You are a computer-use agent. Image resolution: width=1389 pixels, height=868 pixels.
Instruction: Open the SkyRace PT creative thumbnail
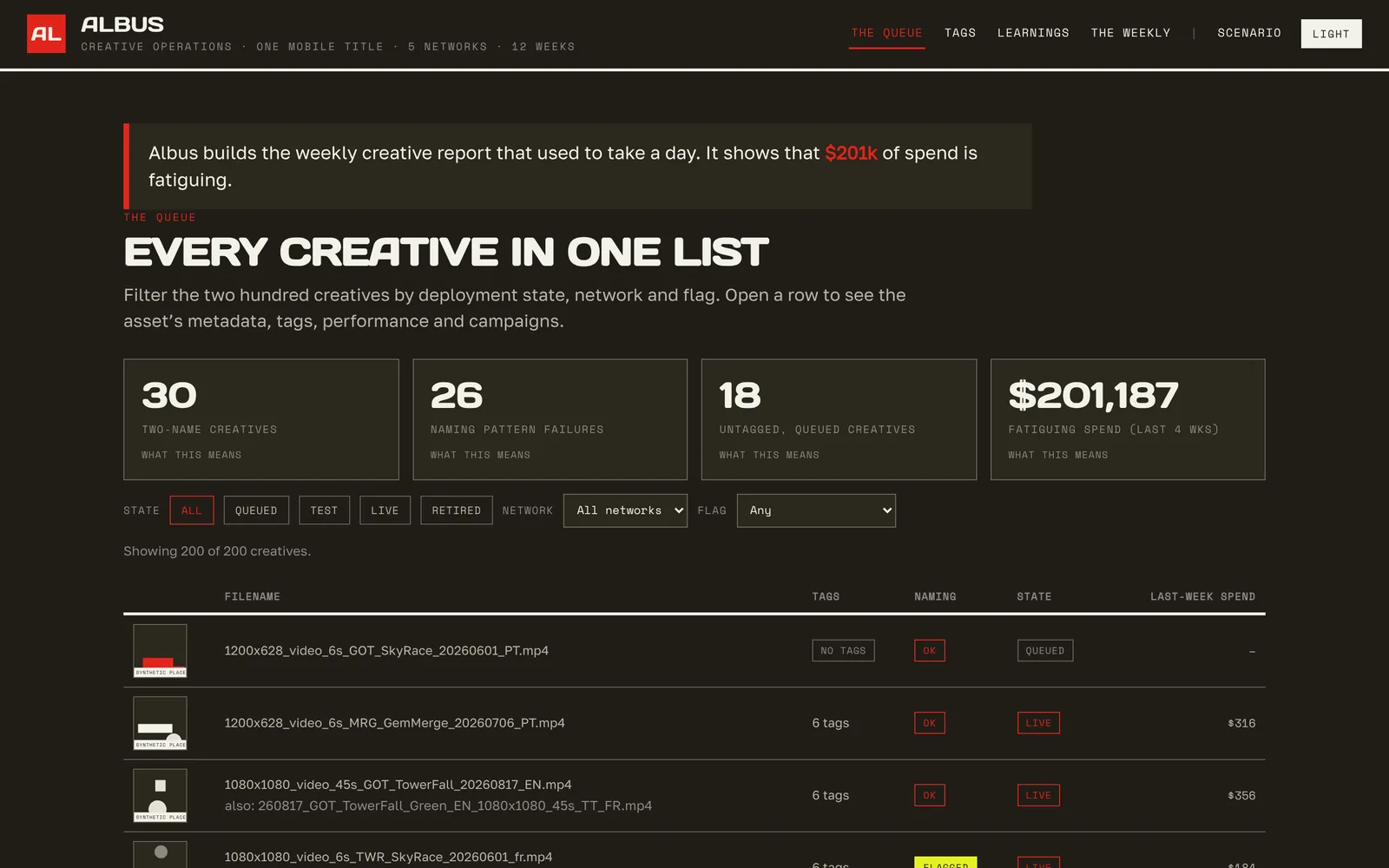tap(160, 651)
